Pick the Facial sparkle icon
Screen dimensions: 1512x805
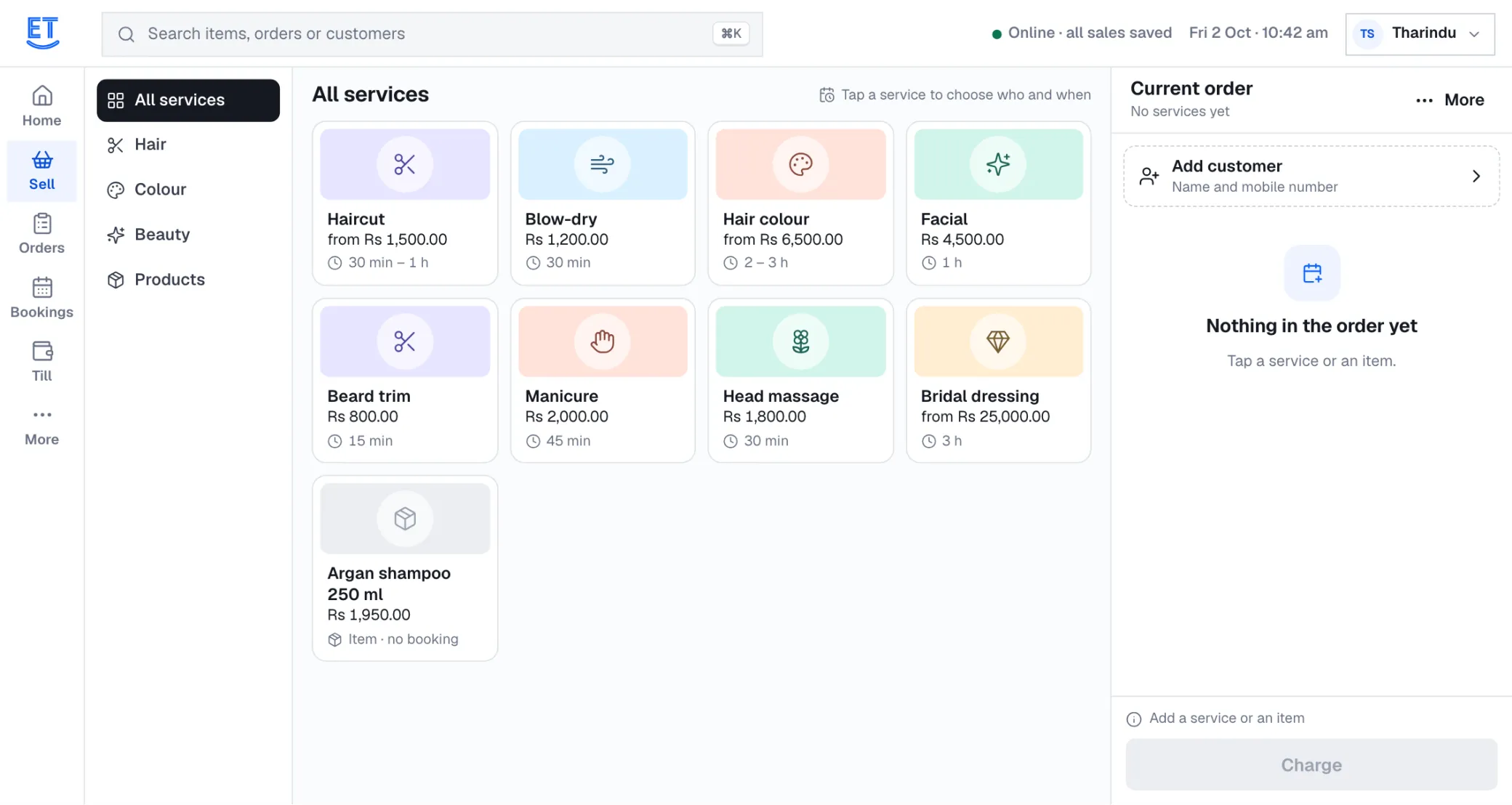(998, 164)
